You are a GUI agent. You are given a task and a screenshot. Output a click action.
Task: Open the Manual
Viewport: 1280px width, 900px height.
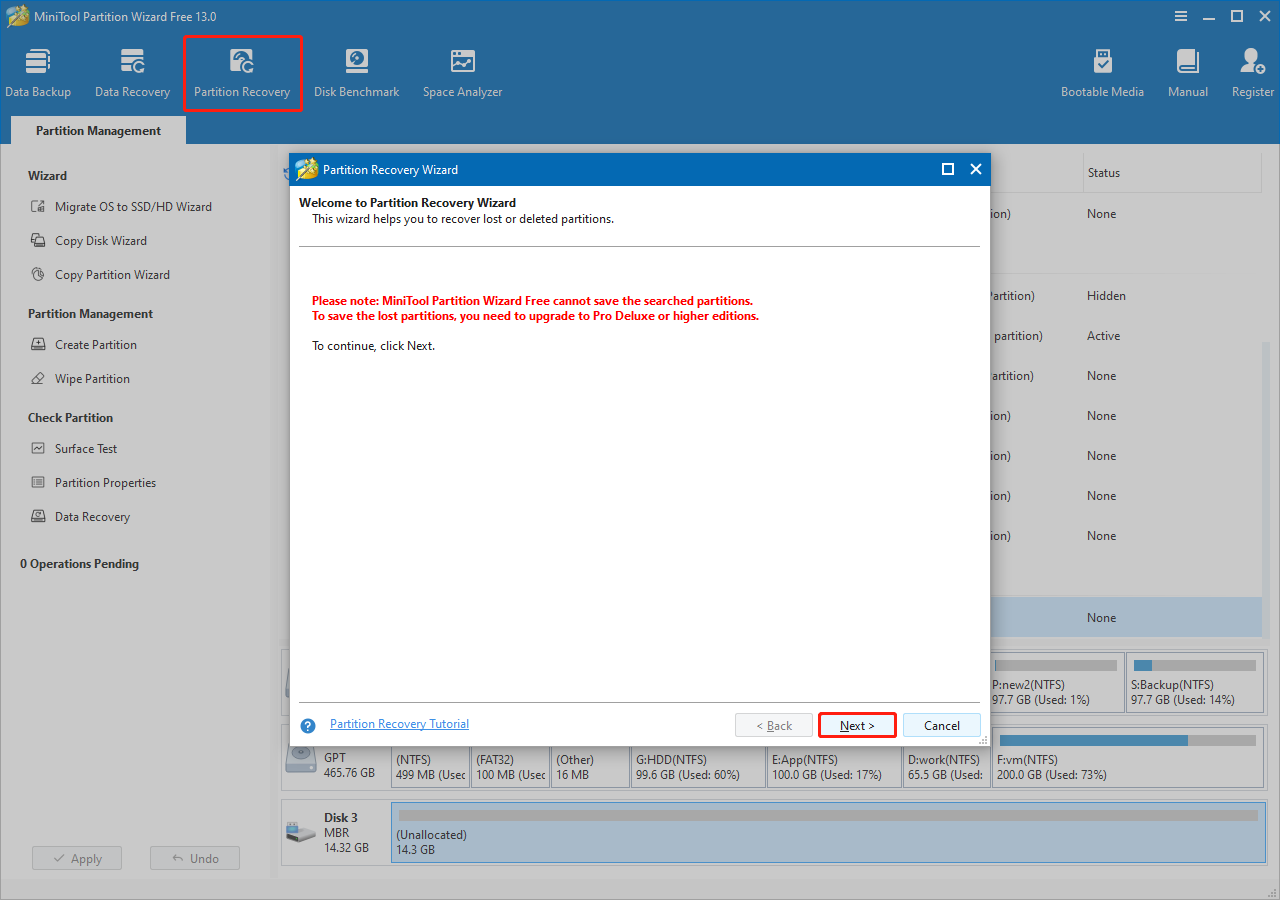click(x=1187, y=70)
